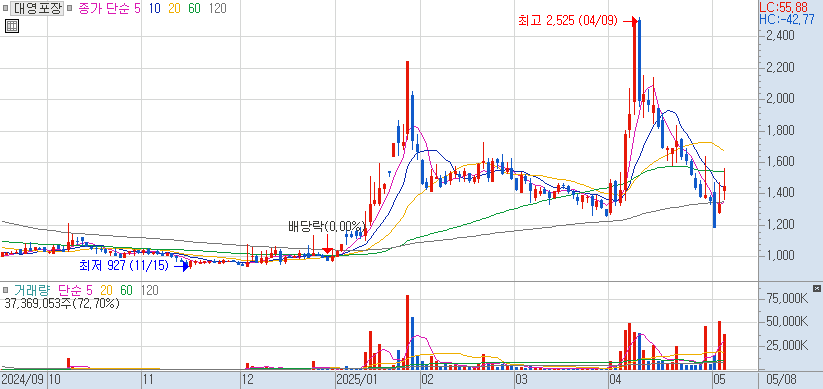Click the 최고 2,525 (04/09) high annotation
The height and width of the screenshot is (389, 823).
[567, 21]
